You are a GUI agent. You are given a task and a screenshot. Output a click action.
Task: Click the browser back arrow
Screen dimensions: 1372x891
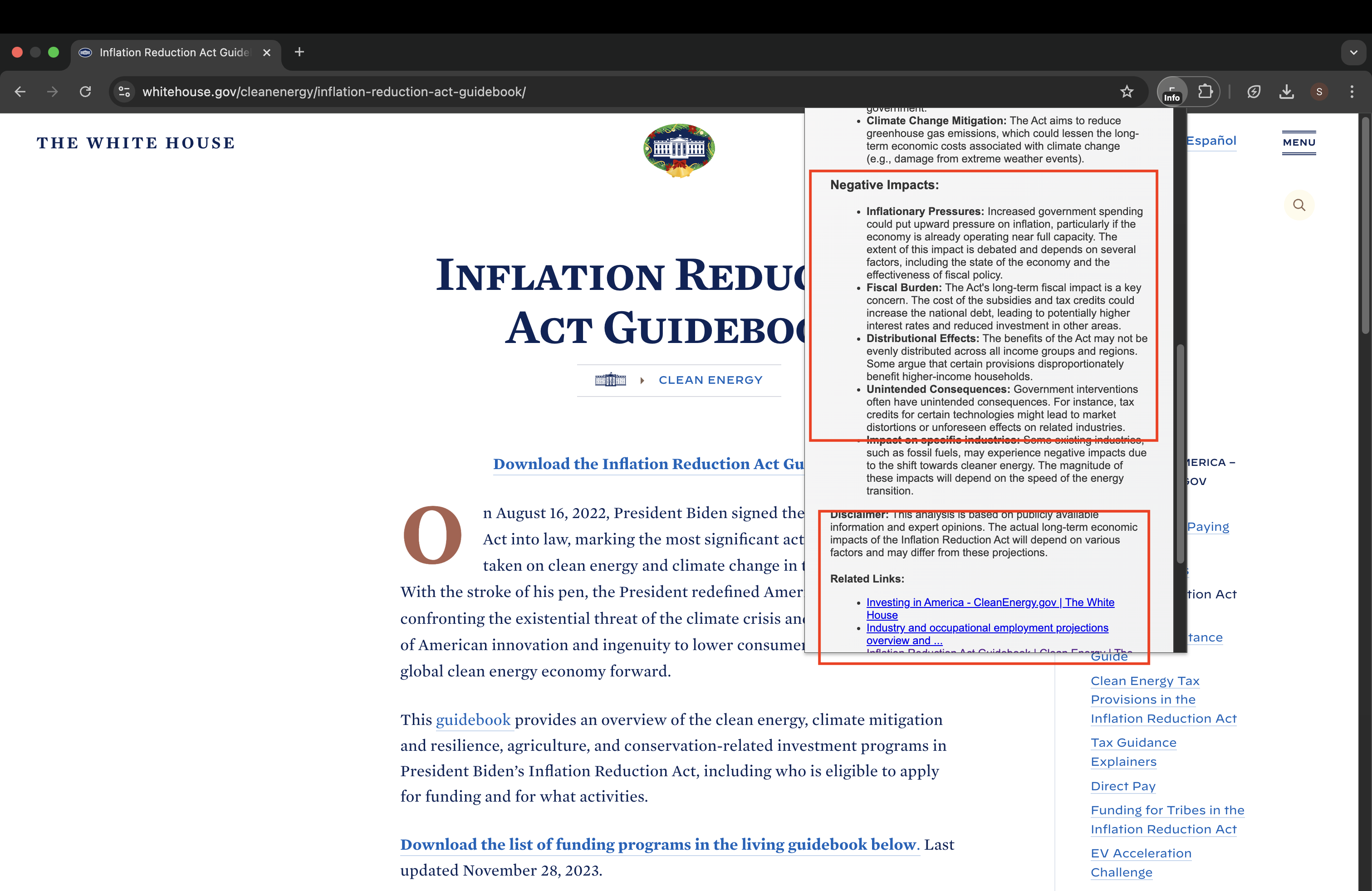20,92
